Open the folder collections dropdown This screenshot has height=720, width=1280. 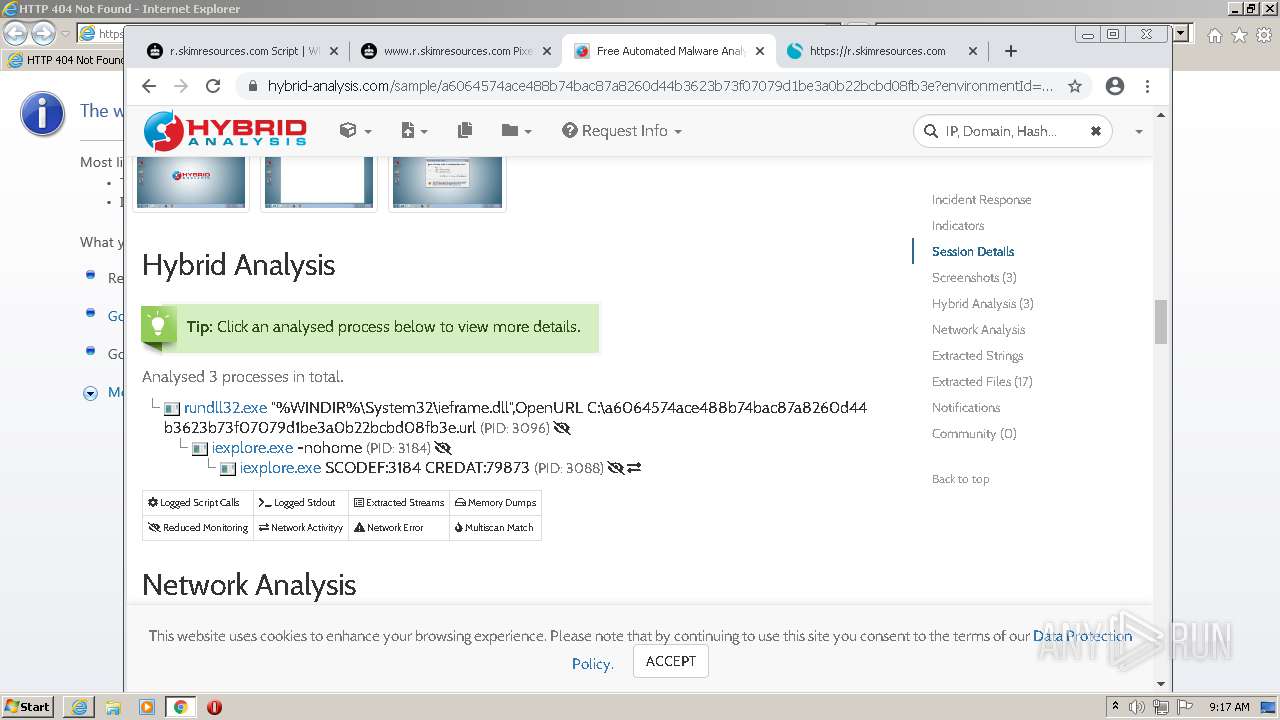point(516,131)
